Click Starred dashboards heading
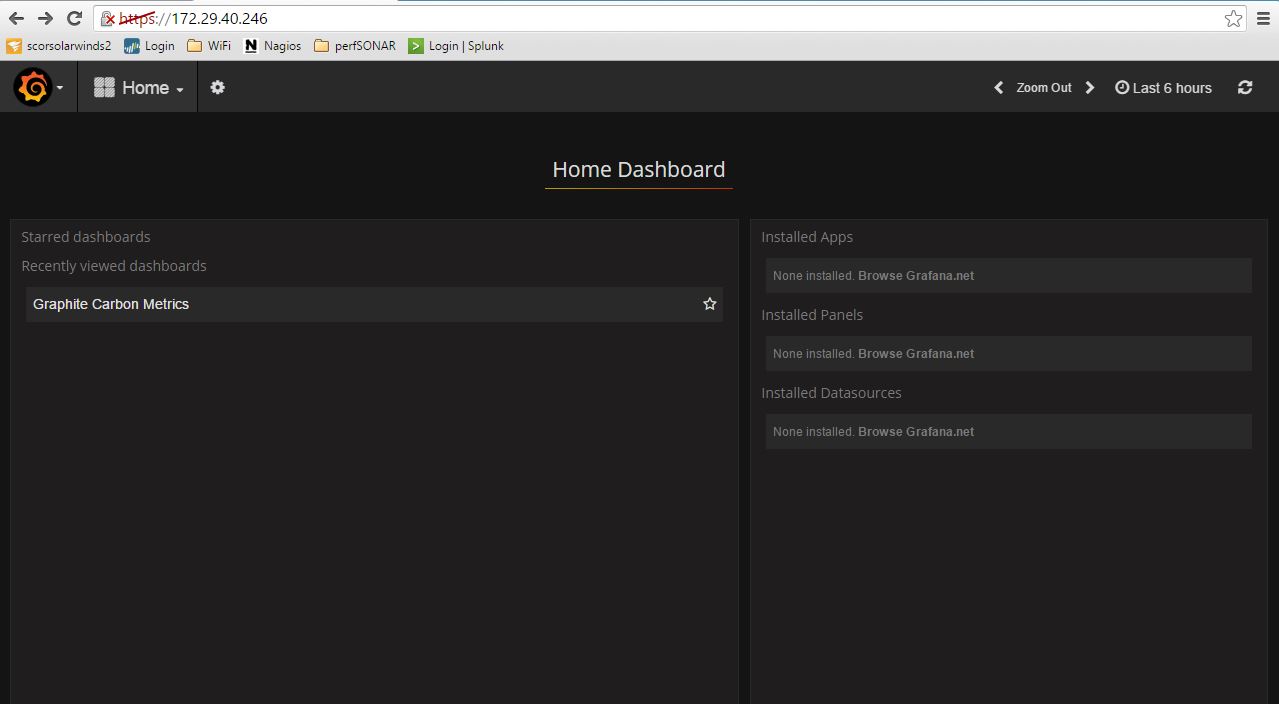Viewport: 1279px width, 704px height. click(86, 237)
